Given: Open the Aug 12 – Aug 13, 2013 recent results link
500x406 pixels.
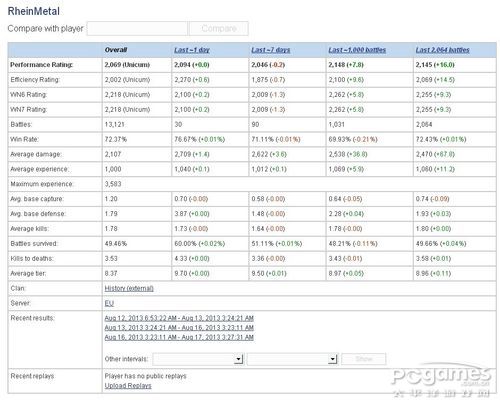Looking at the screenshot, I should click(x=179, y=318).
